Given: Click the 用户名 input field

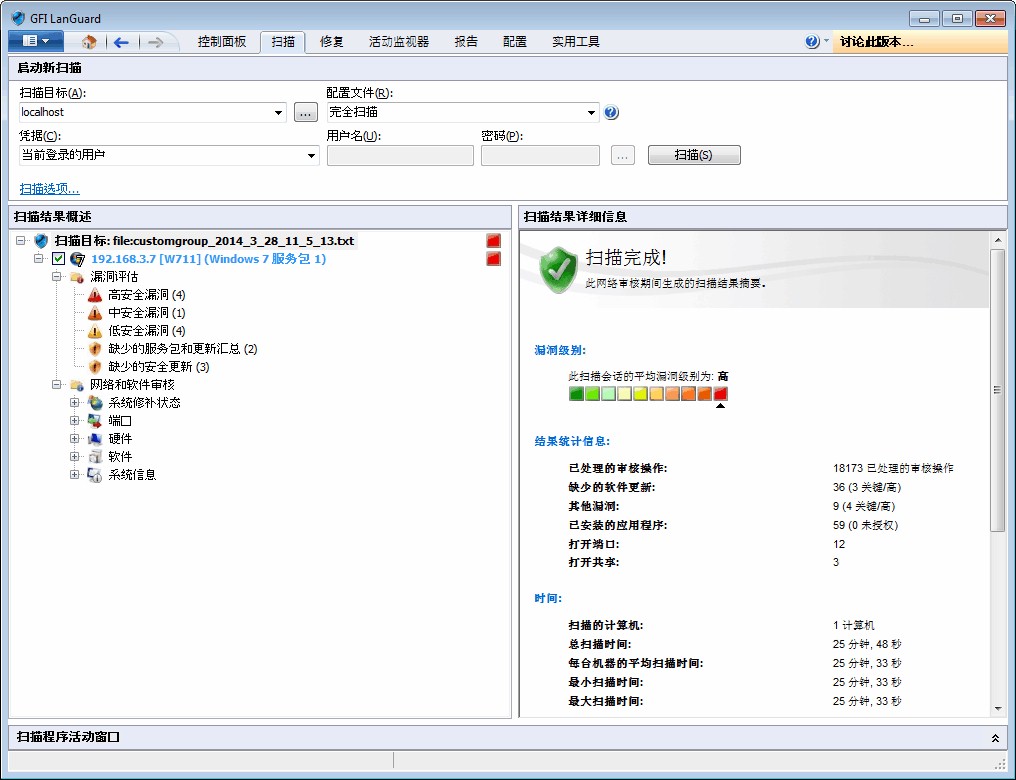Looking at the screenshot, I should (x=400, y=155).
